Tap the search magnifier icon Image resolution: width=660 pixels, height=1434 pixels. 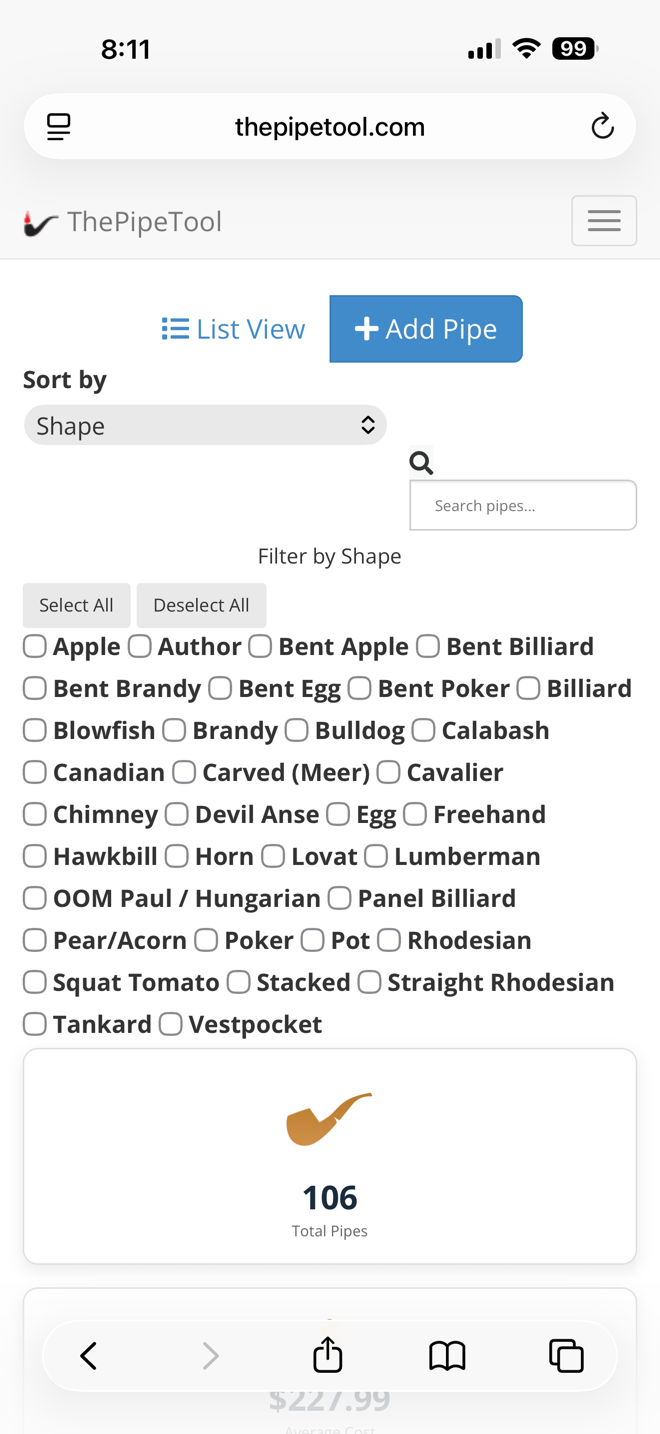pos(421,462)
